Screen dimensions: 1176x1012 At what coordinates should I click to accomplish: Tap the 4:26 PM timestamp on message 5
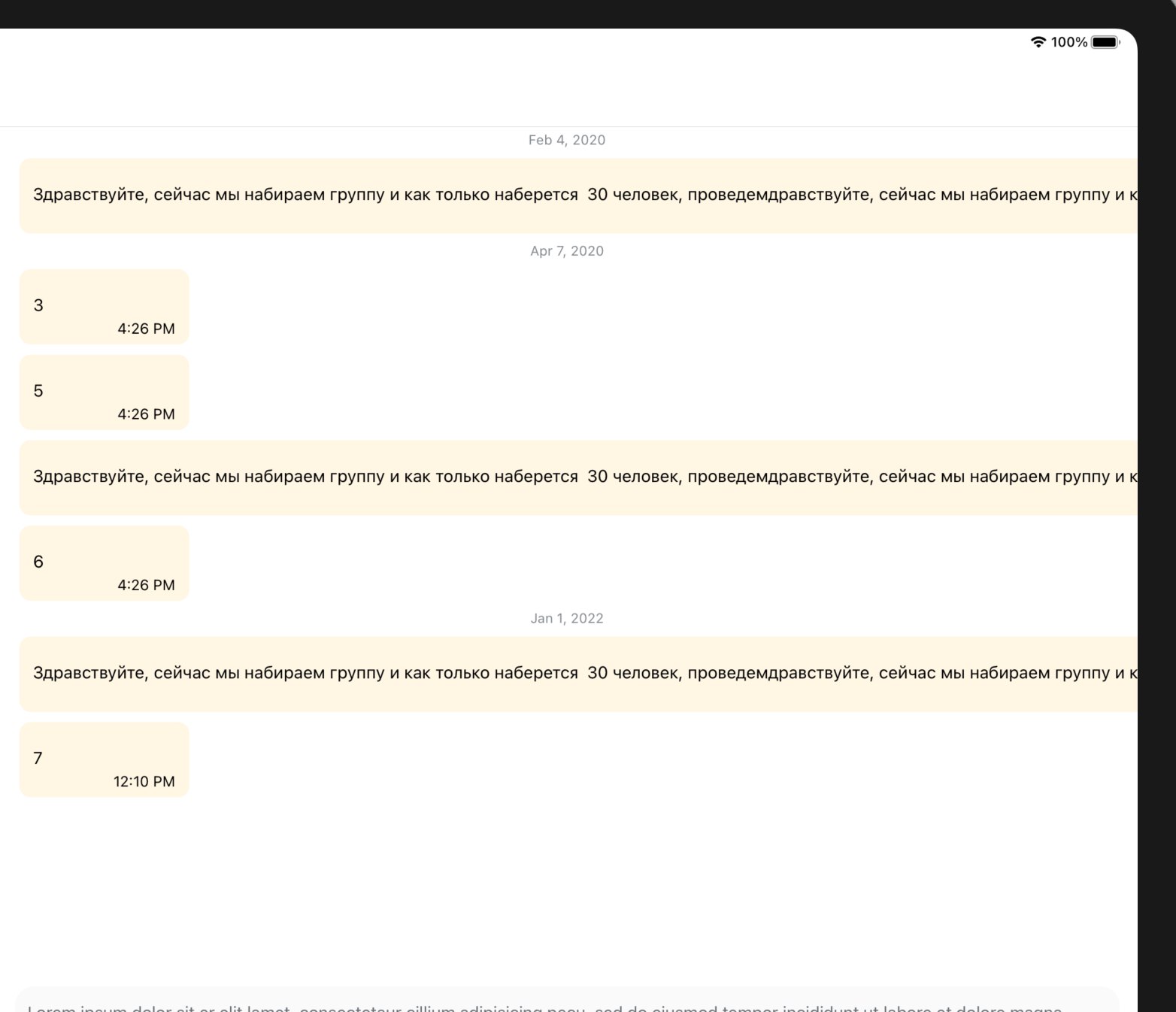[x=146, y=414]
